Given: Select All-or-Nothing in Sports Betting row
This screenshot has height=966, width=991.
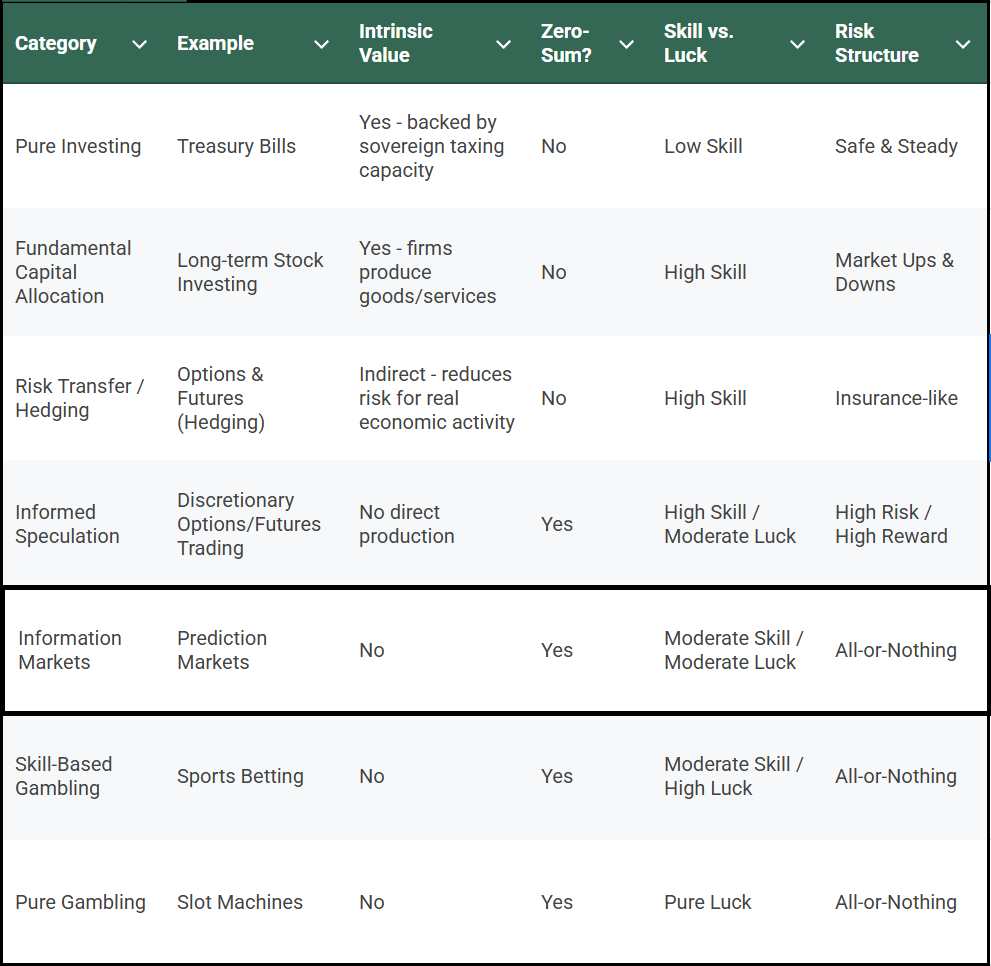Looking at the screenshot, I should 896,776.
